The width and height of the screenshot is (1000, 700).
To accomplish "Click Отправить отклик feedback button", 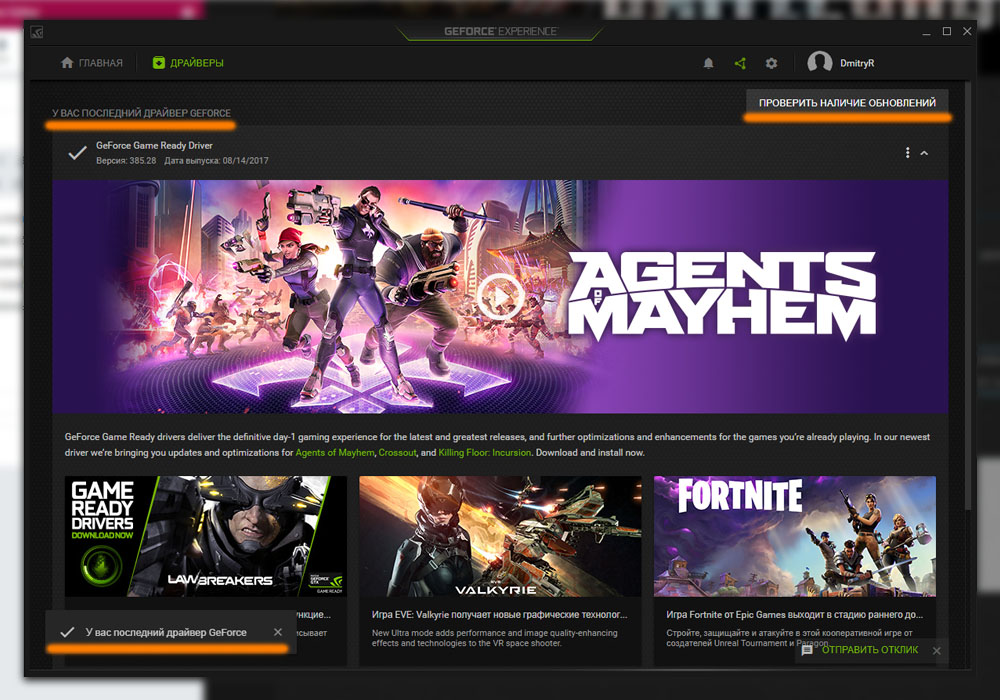I will [870, 650].
